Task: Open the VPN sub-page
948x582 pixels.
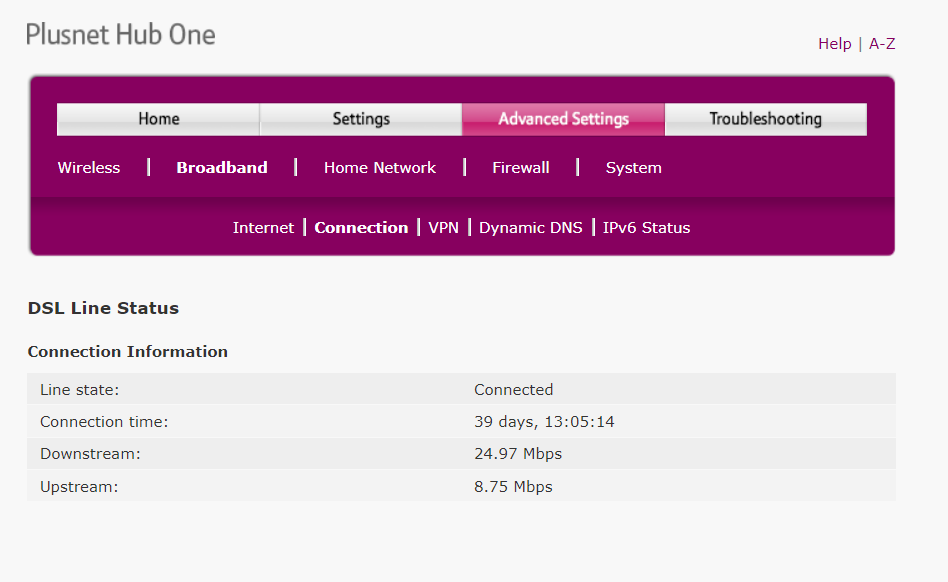Action: (x=443, y=228)
